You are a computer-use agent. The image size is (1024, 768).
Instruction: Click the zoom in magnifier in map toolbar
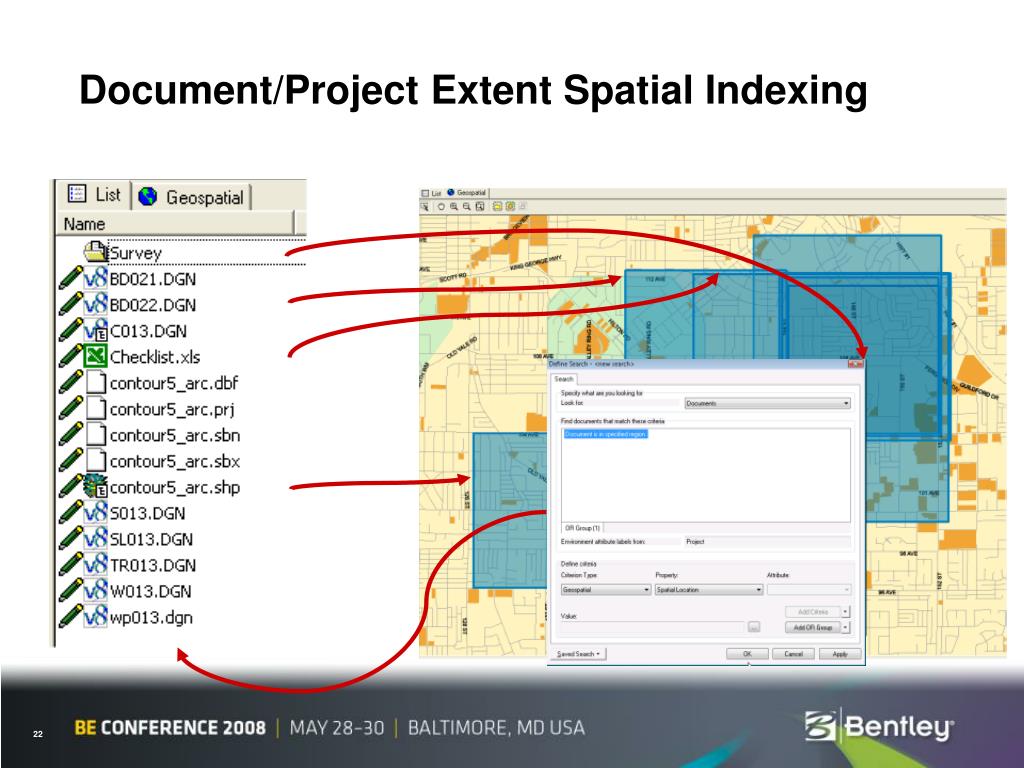click(x=454, y=206)
